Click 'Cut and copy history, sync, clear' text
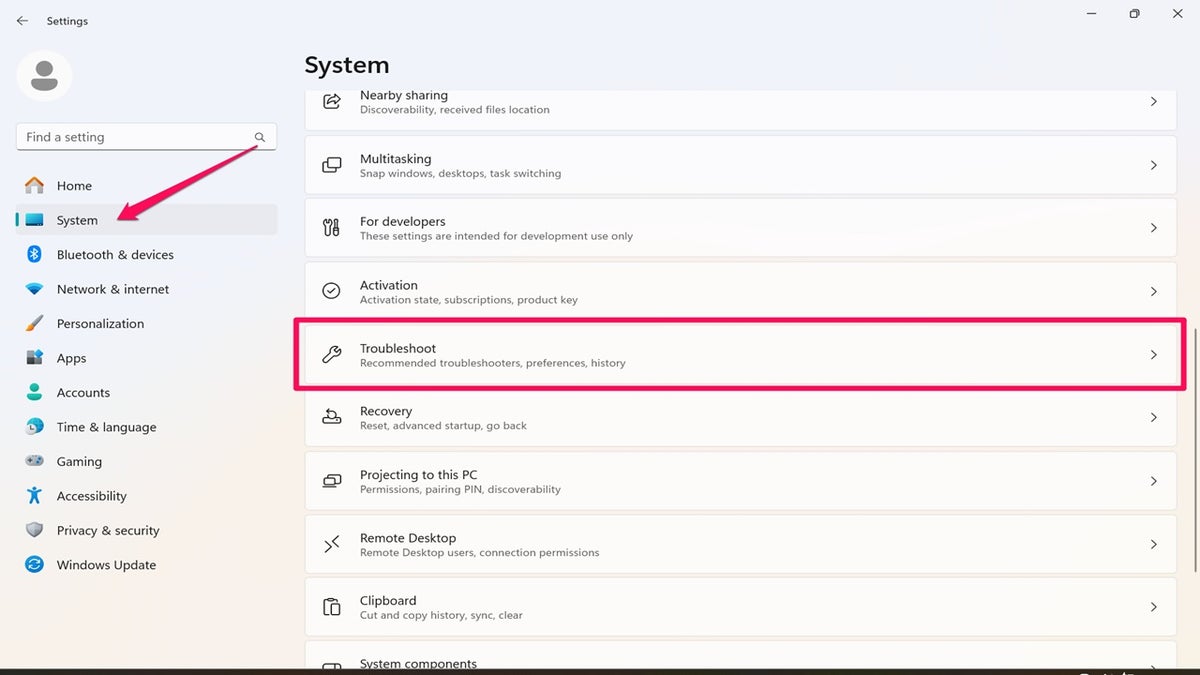This screenshot has width=1200, height=675. [441, 615]
